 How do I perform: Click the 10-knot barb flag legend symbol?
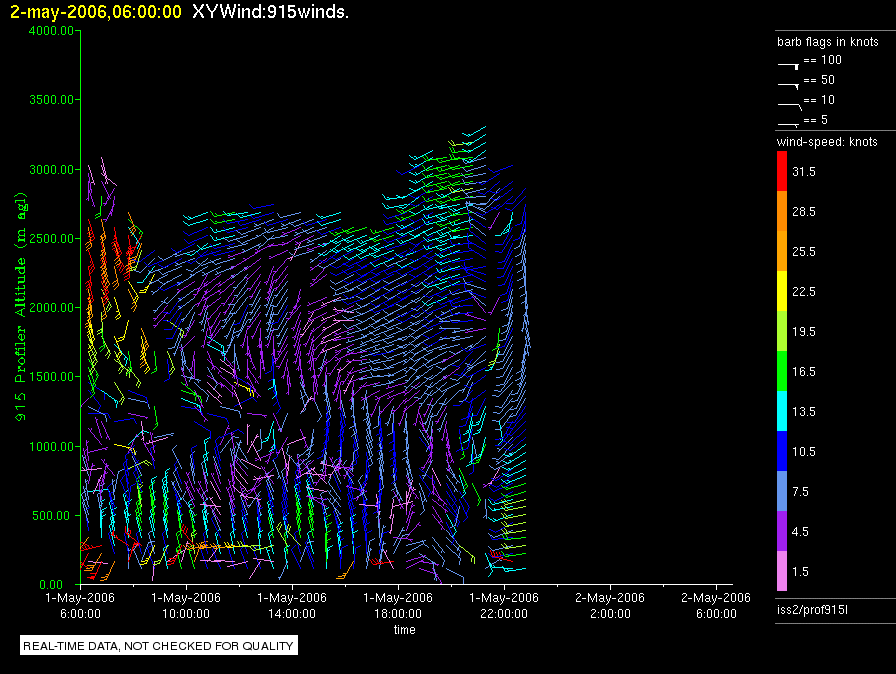(x=788, y=104)
